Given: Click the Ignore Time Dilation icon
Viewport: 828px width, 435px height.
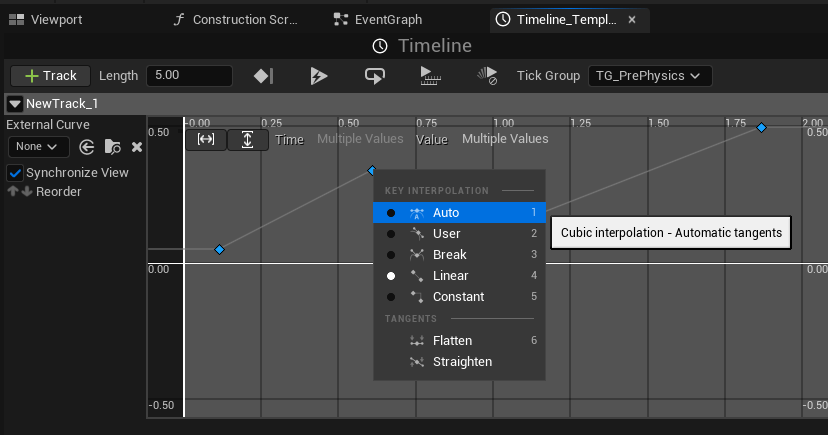Looking at the screenshot, I should pos(487,76).
